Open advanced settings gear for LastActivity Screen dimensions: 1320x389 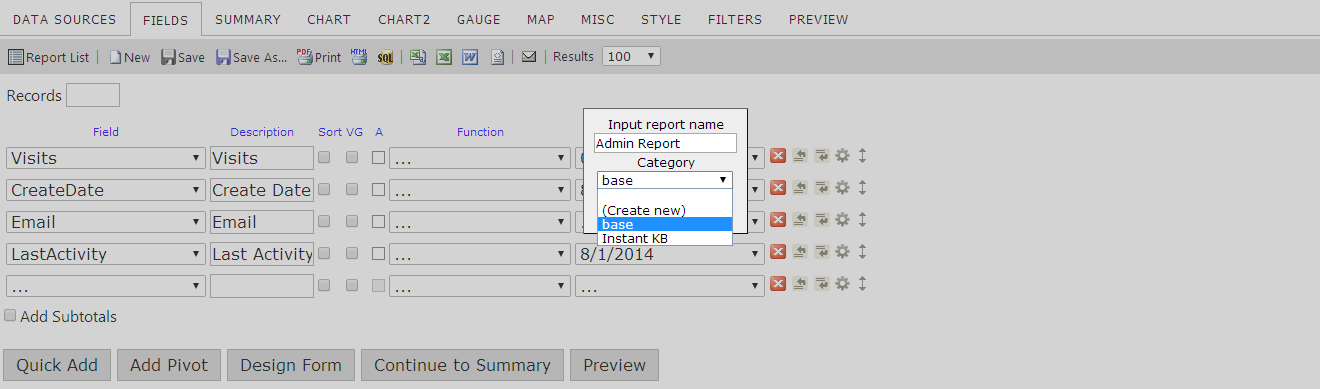pos(842,252)
